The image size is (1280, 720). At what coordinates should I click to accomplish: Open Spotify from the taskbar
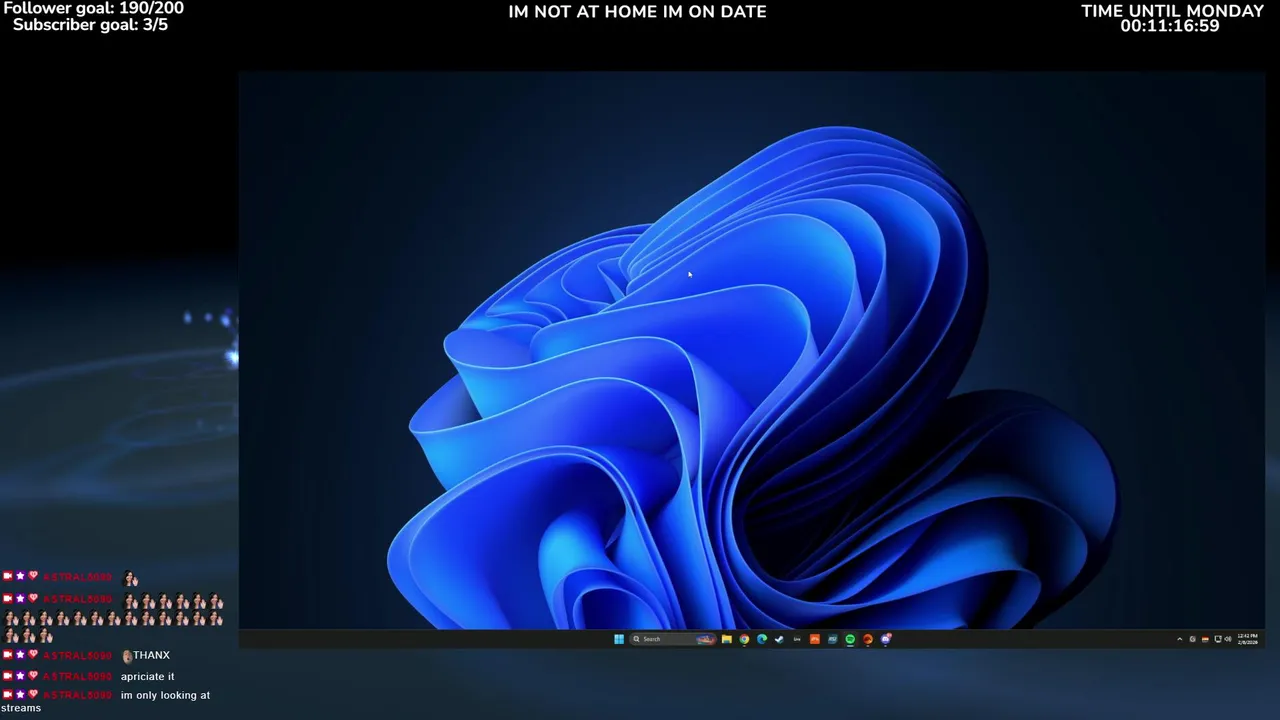(850, 639)
